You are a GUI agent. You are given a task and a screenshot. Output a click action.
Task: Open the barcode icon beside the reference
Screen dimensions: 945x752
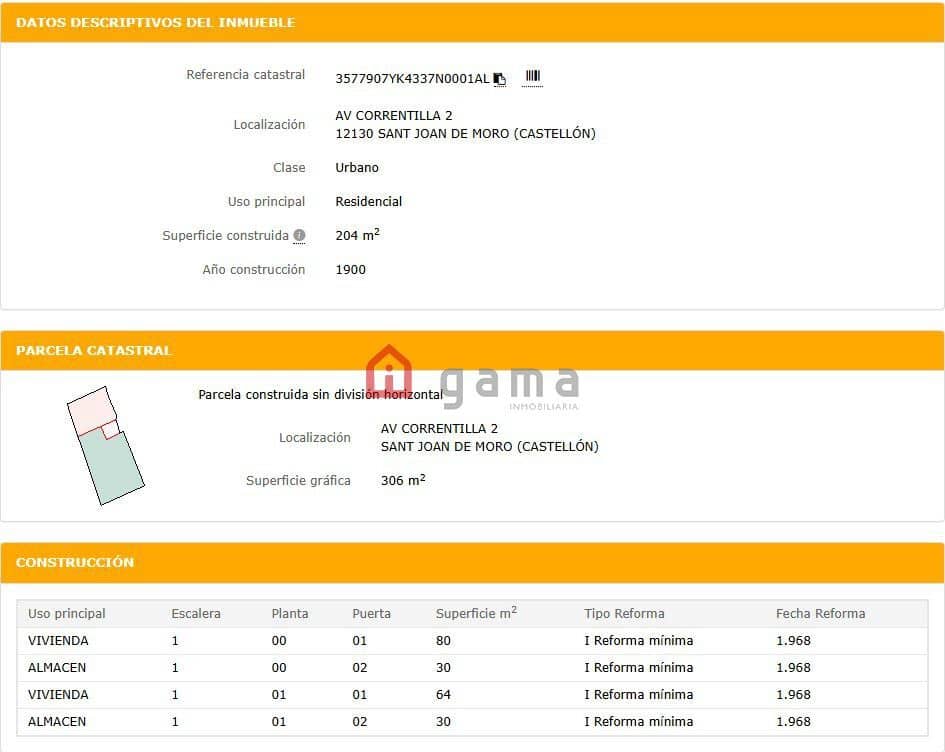click(x=532, y=77)
